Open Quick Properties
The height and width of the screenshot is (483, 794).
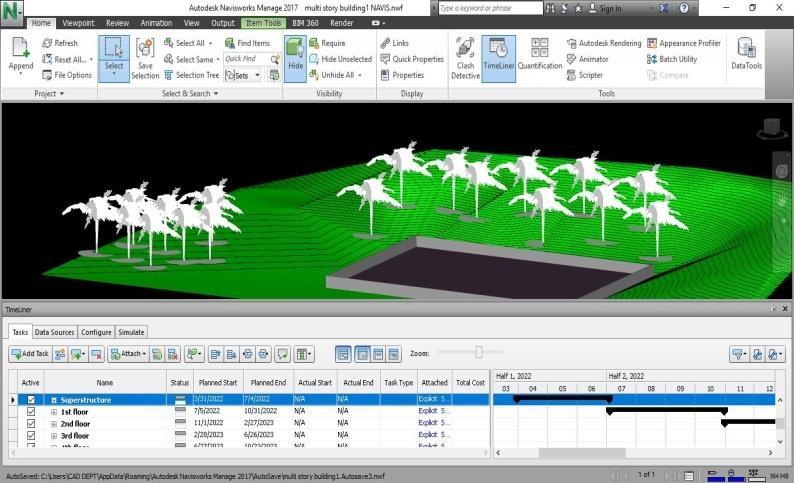[412, 59]
